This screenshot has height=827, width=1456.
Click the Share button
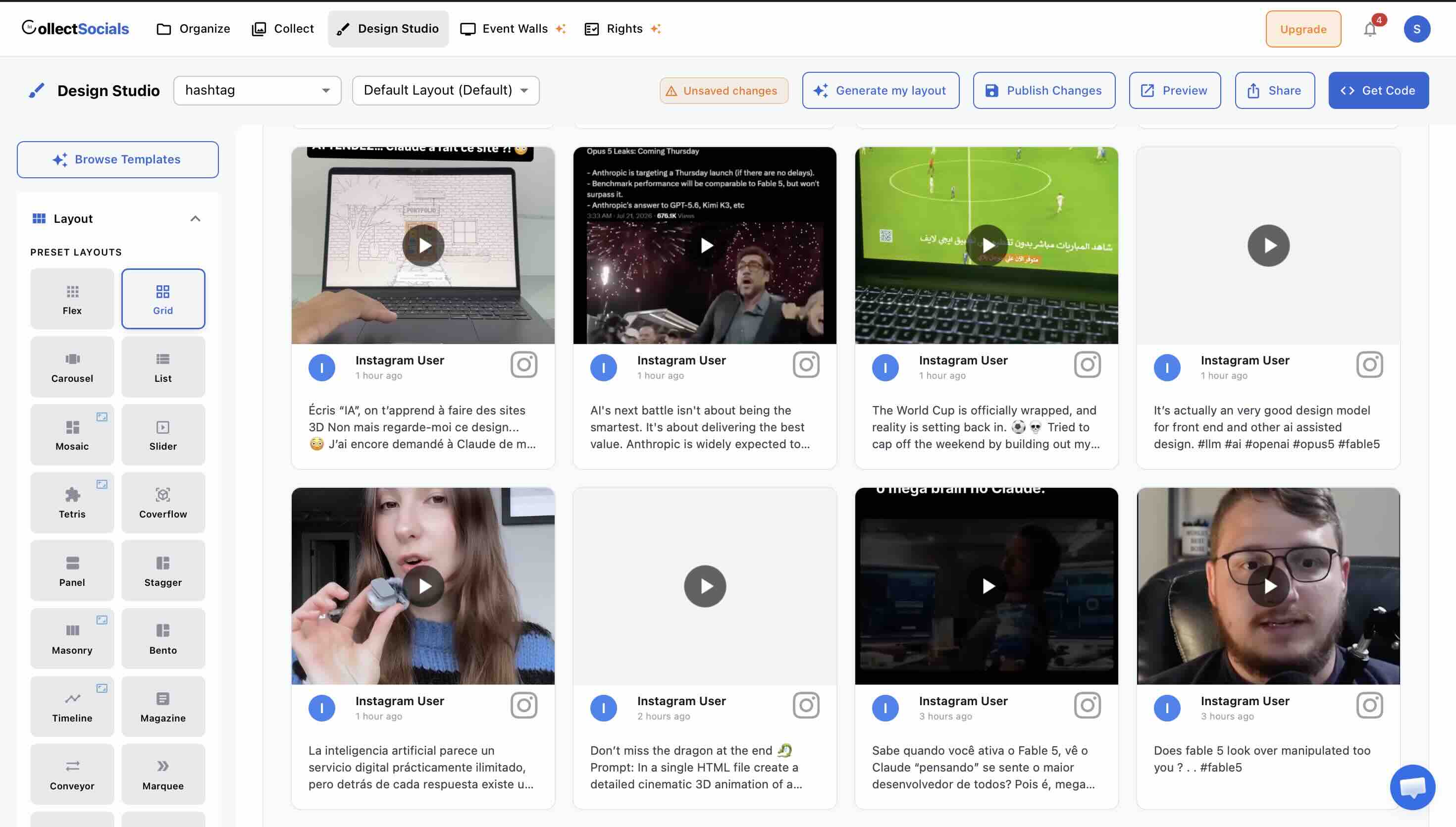pos(1275,90)
